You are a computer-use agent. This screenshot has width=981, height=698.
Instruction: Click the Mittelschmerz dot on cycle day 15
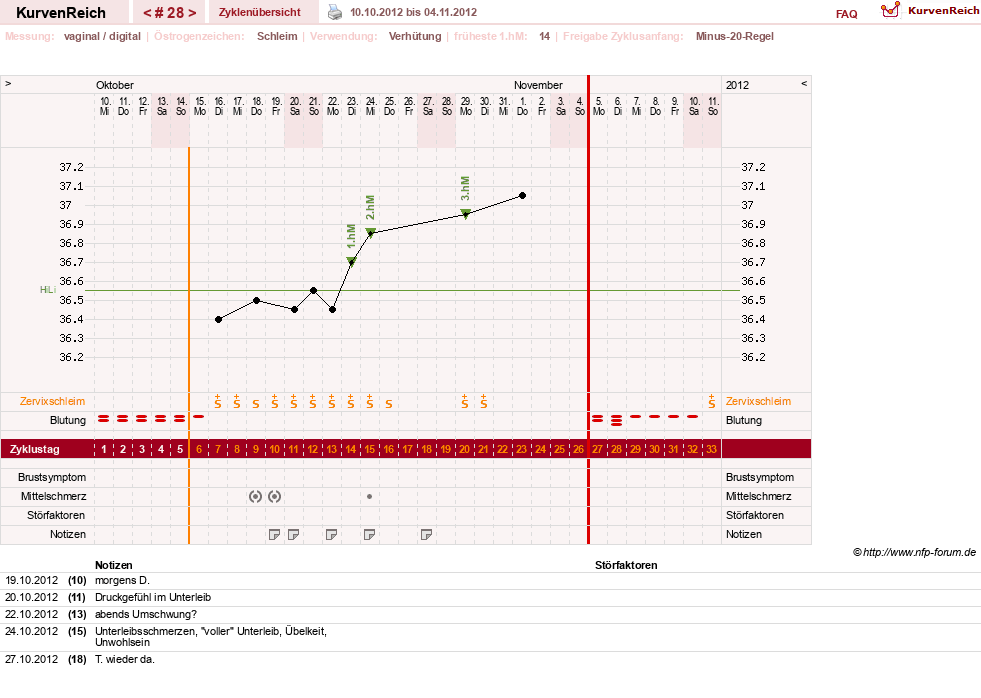pos(369,497)
